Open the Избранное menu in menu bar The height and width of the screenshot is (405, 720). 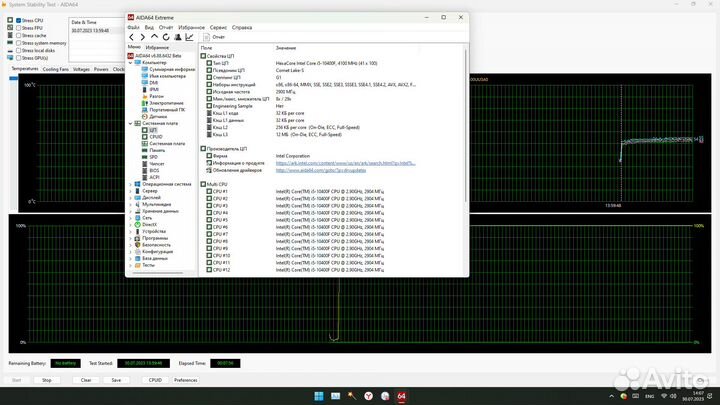[x=191, y=28]
